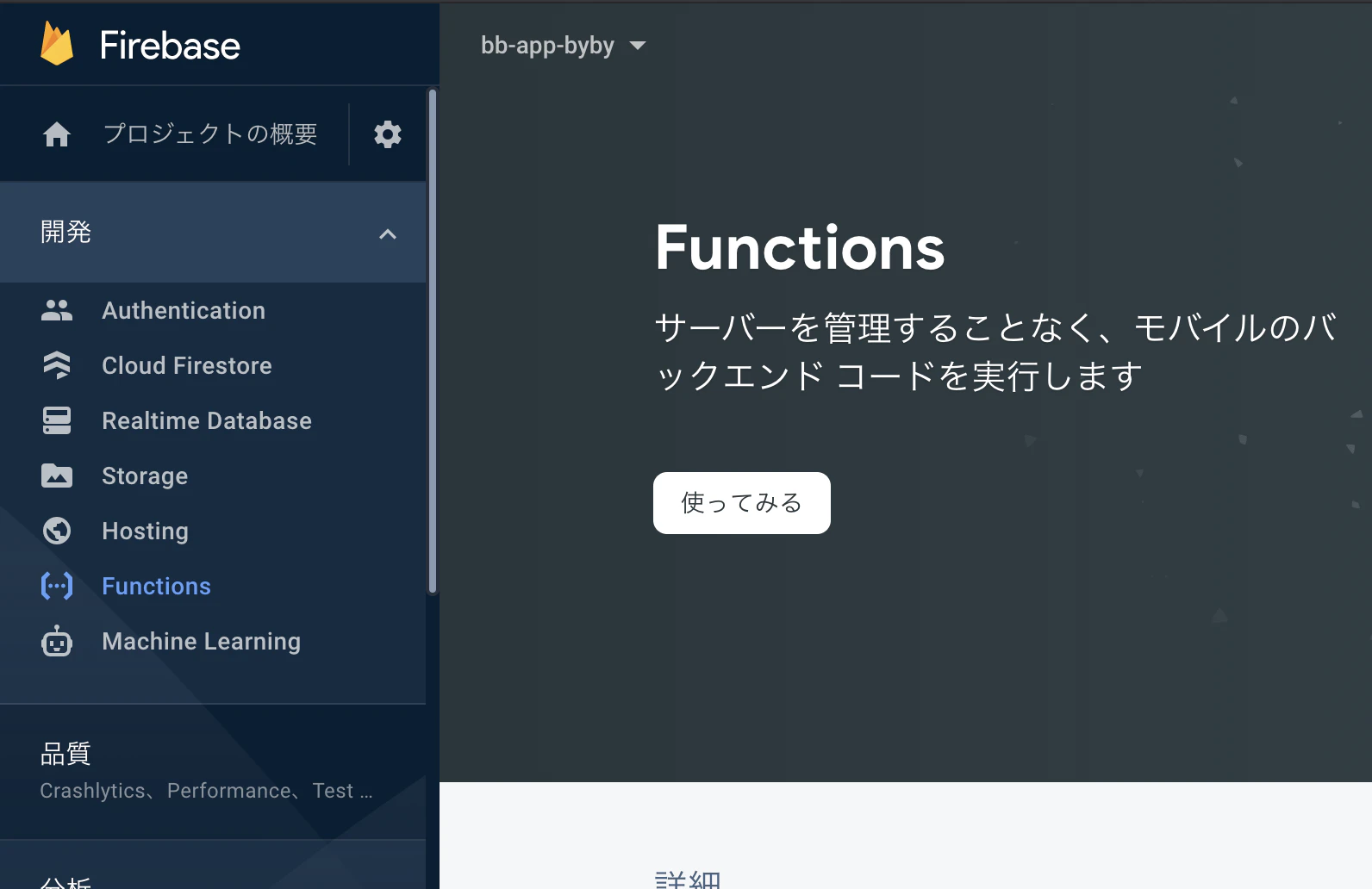Click the sidebar vertical scrollbar
Image resolution: width=1372 pixels, height=889 pixels.
[x=433, y=341]
